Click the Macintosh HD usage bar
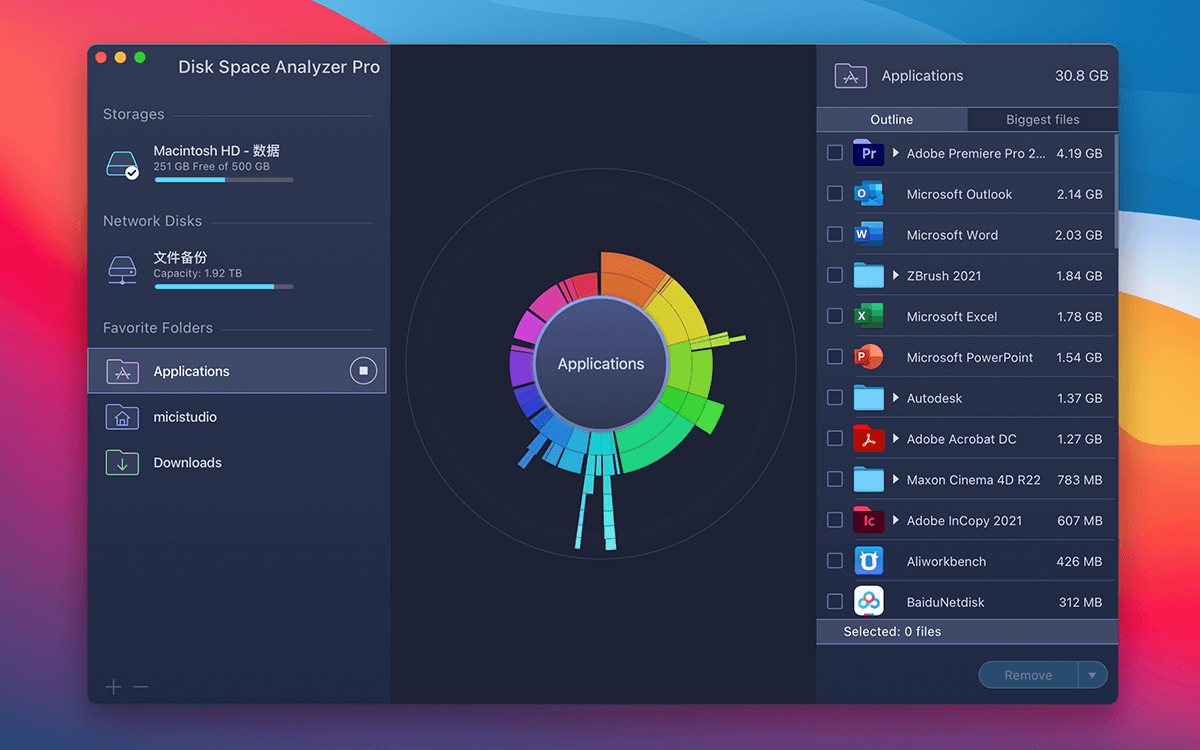The width and height of the screenshot is (1200, 750). (224, 180)
